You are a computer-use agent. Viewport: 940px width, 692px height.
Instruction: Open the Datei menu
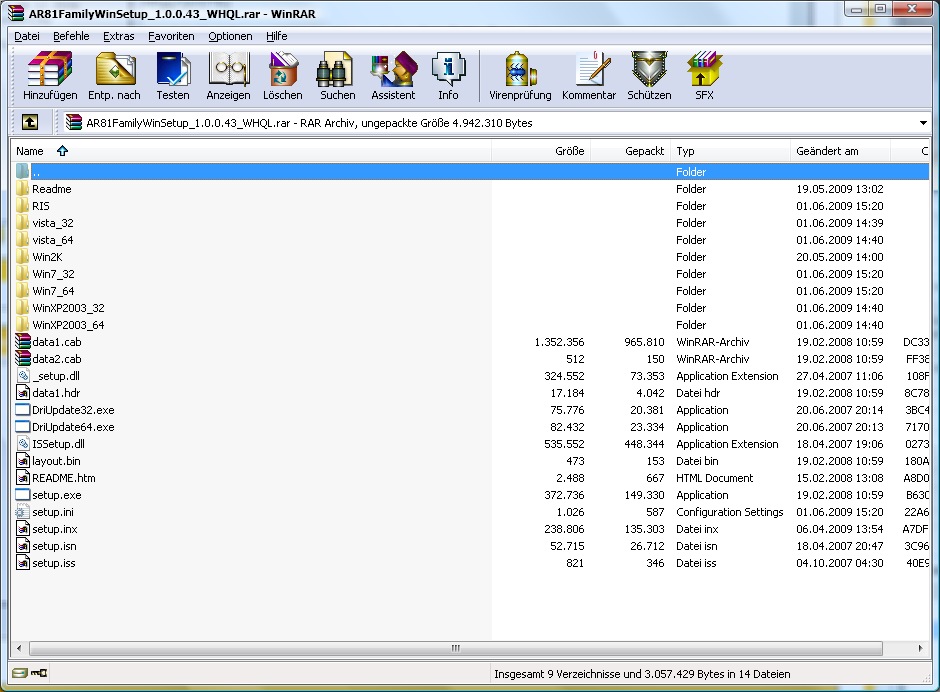[27, 36]
